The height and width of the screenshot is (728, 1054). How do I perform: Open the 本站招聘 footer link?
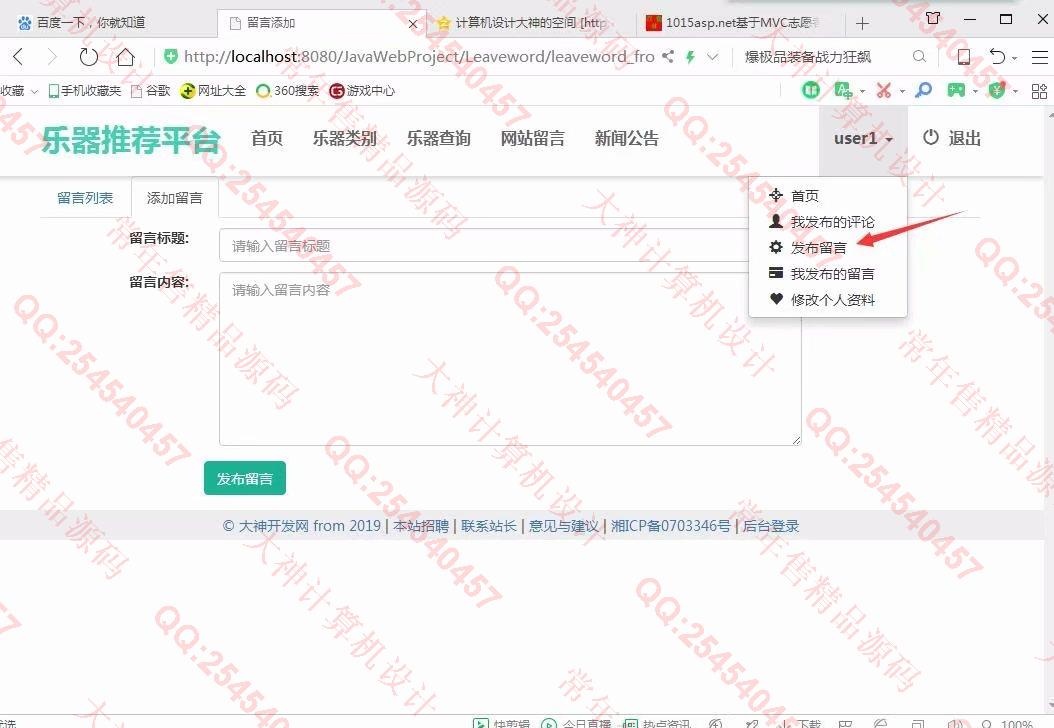point(421,526)
